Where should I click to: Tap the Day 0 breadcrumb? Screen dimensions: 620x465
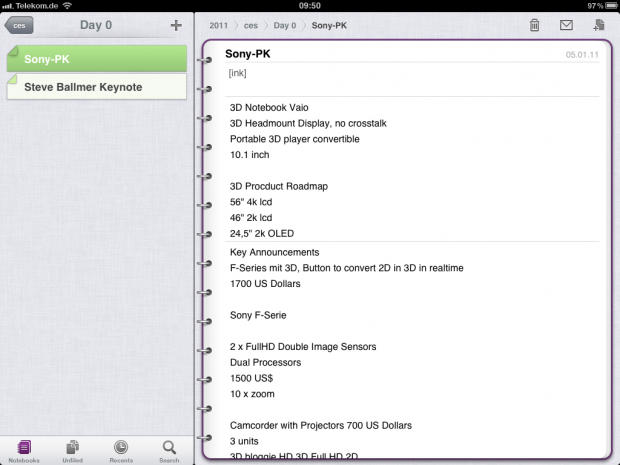coord(285,25)
